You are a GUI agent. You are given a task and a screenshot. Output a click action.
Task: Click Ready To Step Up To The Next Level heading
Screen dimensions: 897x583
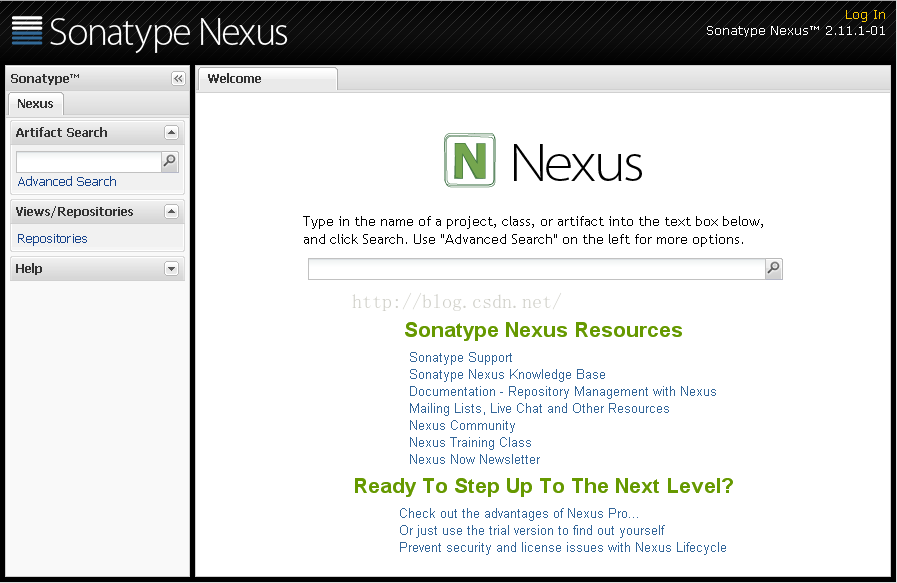click(x=543, y=486)
